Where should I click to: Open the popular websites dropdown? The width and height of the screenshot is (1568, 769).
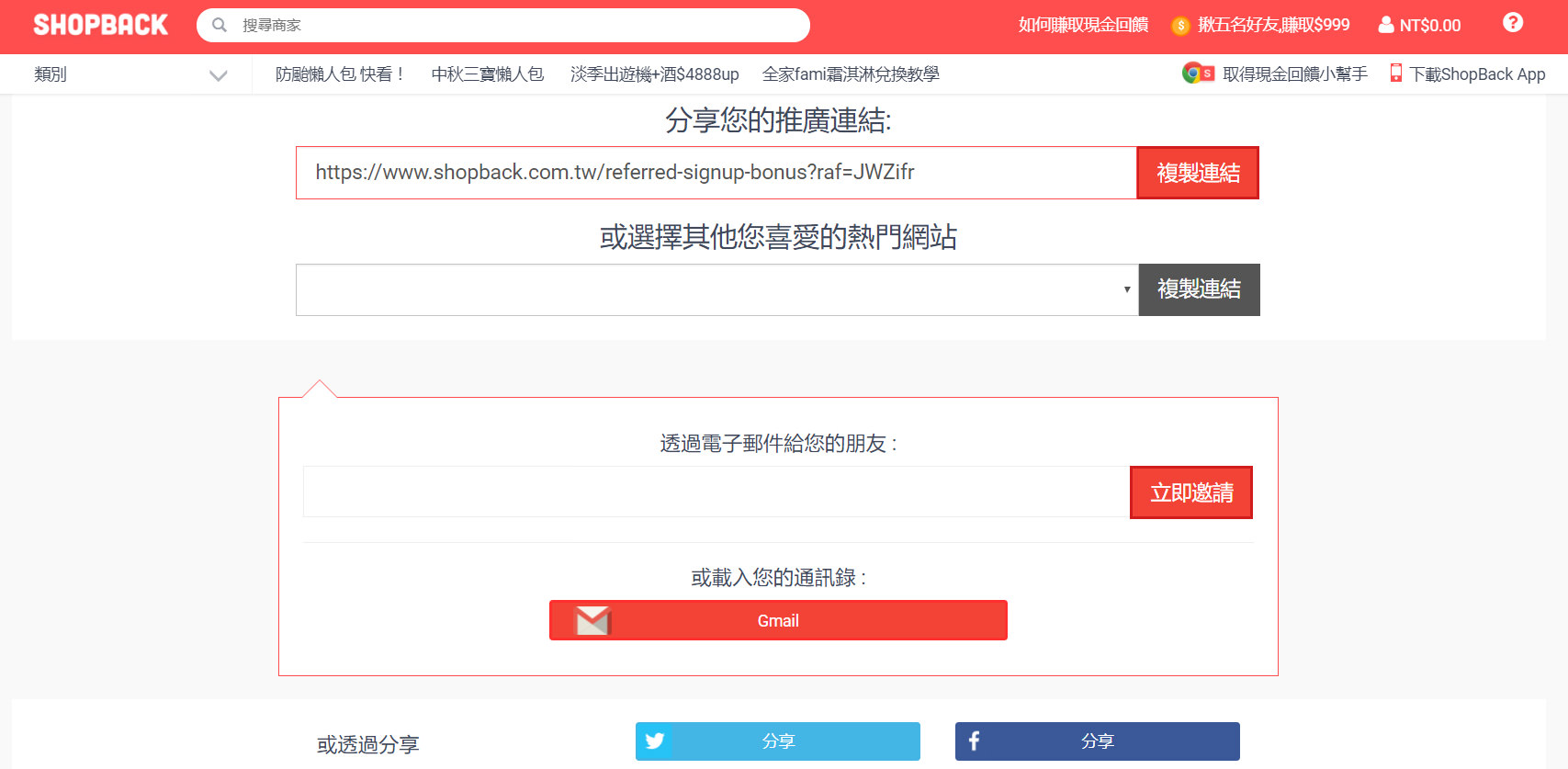click(717, 289)
